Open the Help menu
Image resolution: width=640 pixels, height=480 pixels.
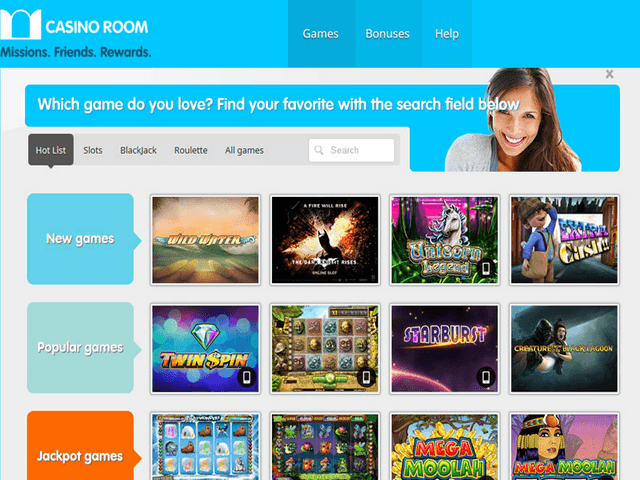tap(447, 34)
